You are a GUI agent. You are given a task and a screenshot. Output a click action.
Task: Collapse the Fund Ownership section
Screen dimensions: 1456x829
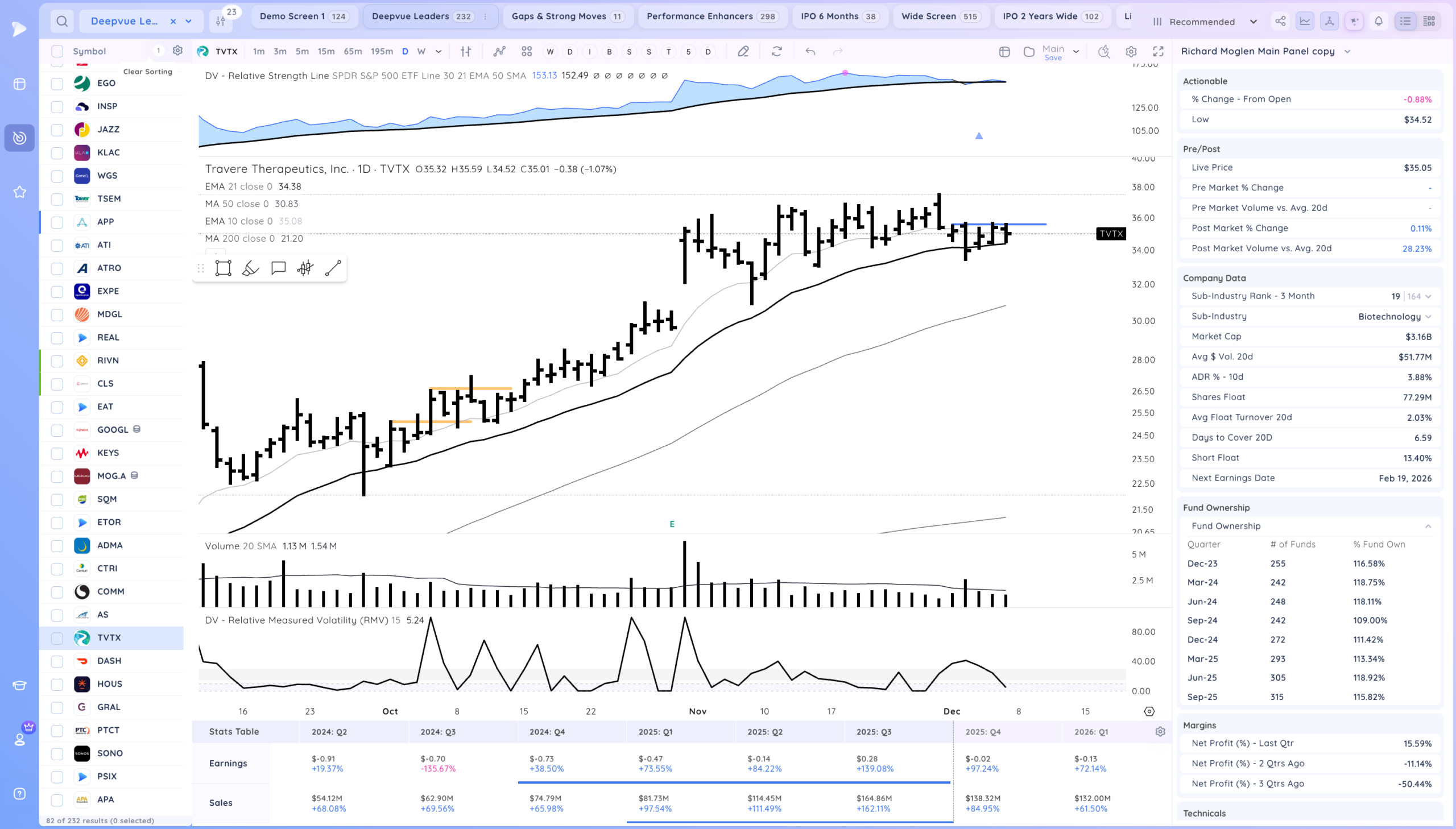click(1428, 526)
